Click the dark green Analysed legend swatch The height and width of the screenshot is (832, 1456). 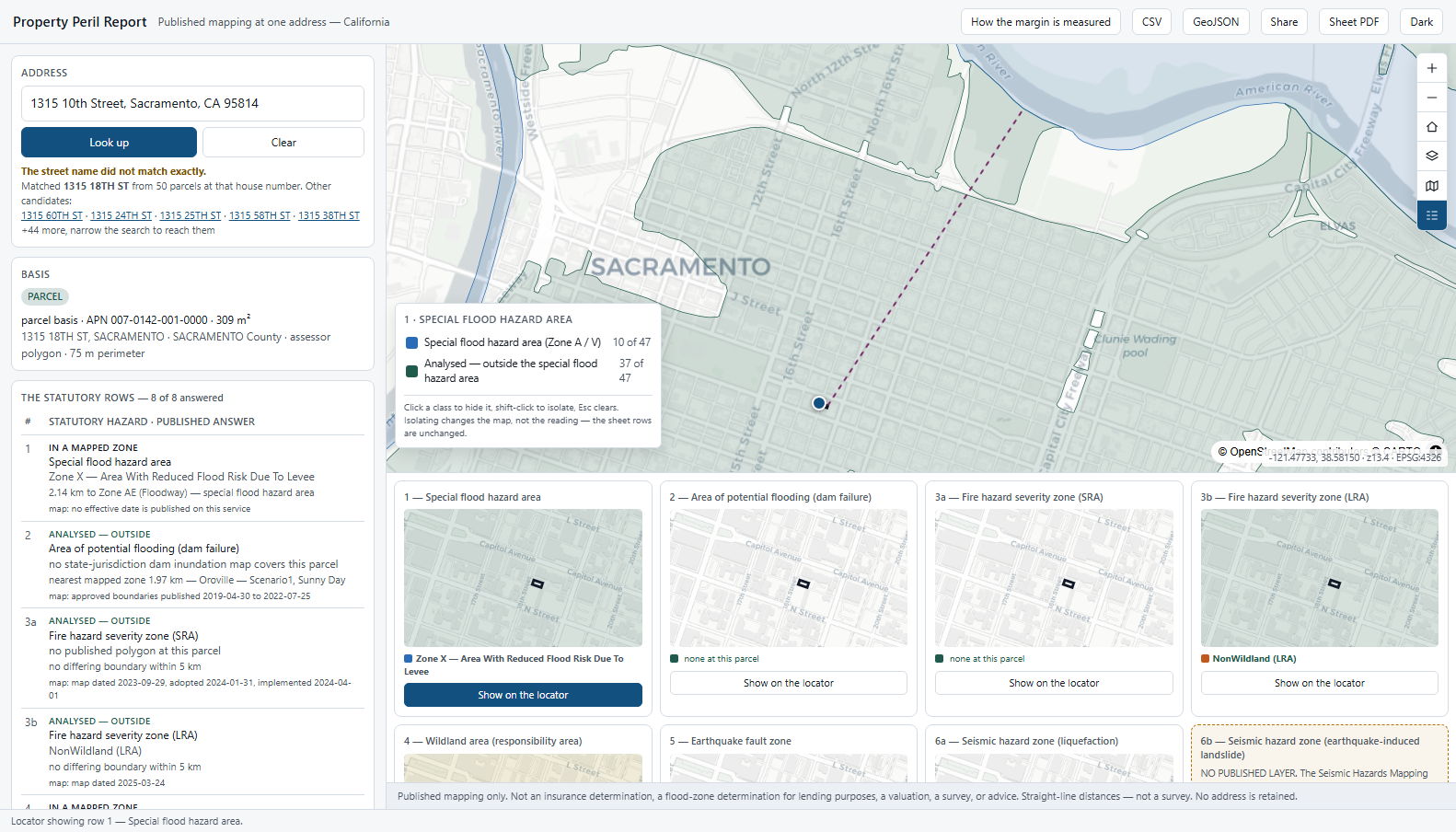[x=412, y=371]
